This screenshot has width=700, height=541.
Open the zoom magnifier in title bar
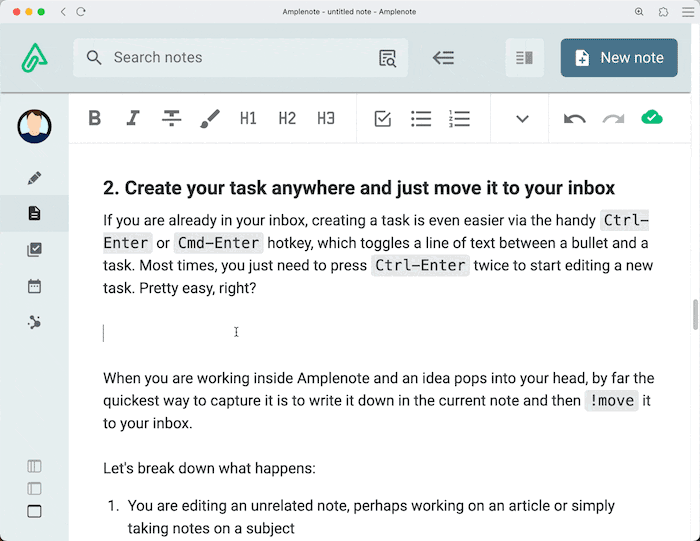639,12
